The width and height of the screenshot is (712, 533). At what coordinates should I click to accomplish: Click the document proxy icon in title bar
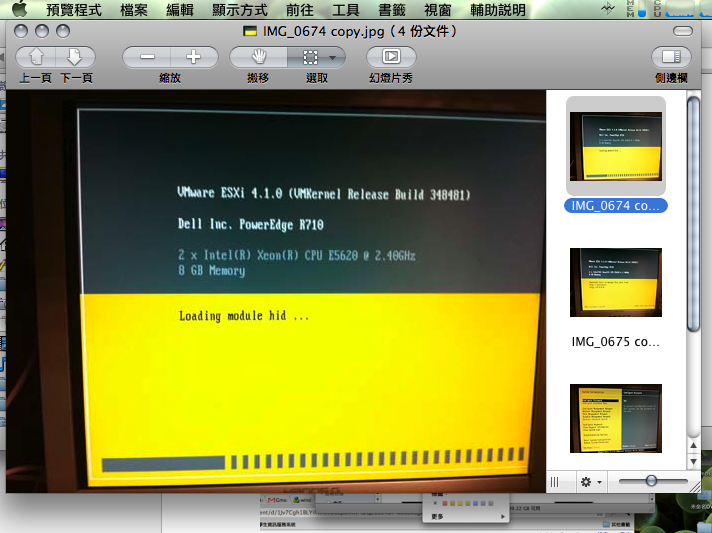[250, 31]
